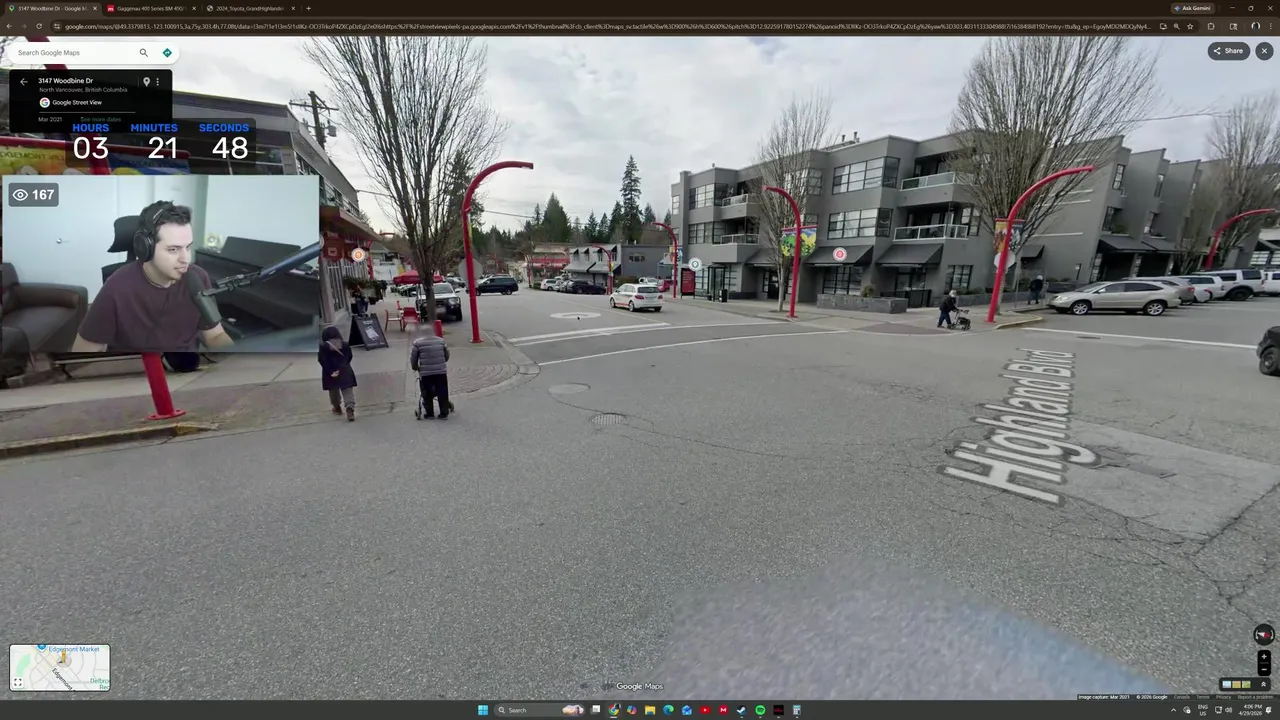
Task: Open the Windows Start menu
Action: coord(483,710)
